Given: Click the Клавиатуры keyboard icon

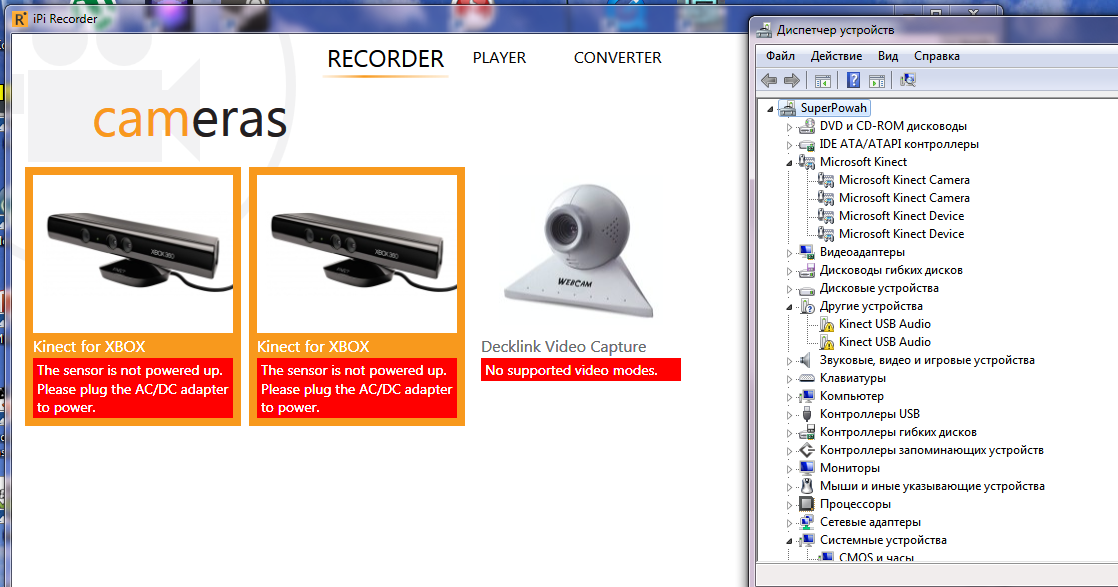Looking at the screenshot, I should click(806, 378).
